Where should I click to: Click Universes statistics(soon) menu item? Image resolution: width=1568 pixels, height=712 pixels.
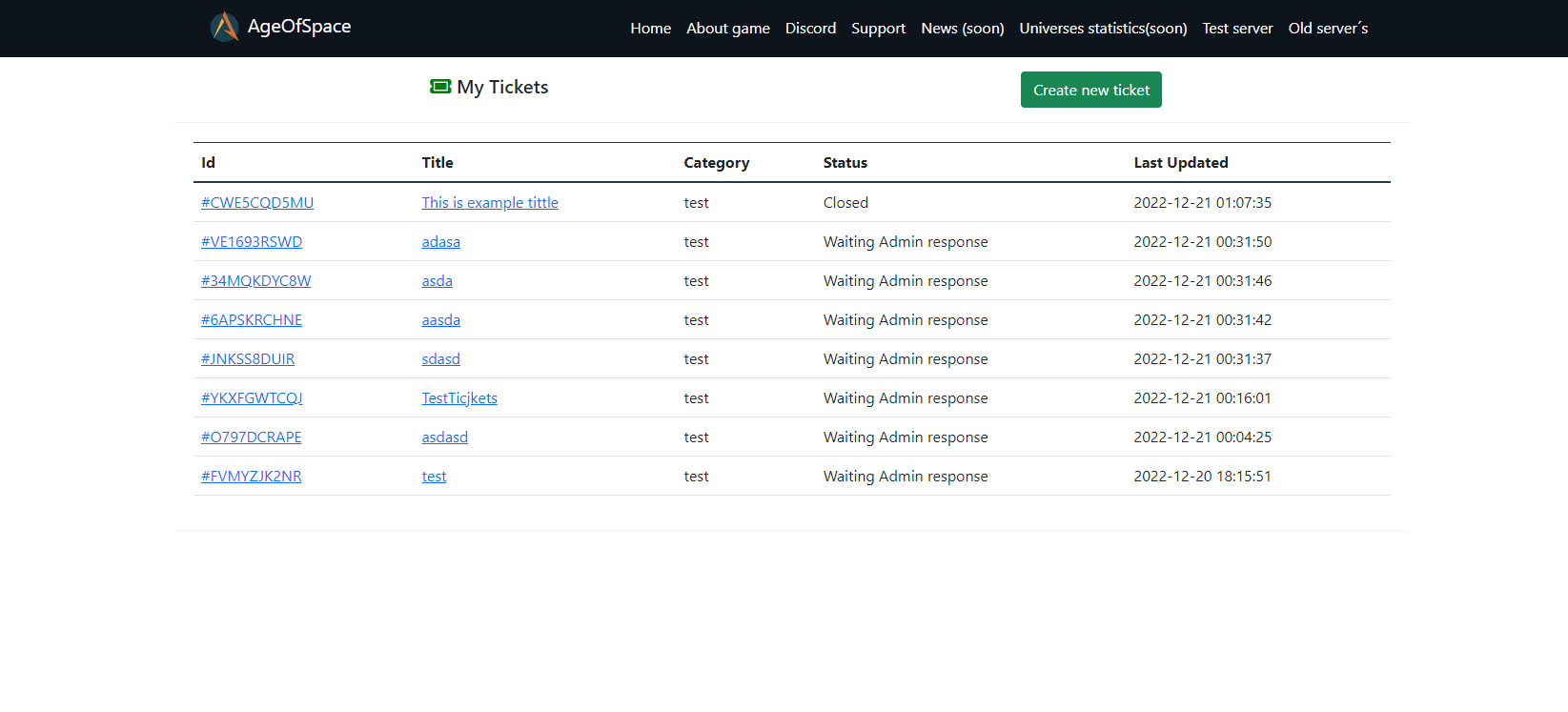(1103, 29)
